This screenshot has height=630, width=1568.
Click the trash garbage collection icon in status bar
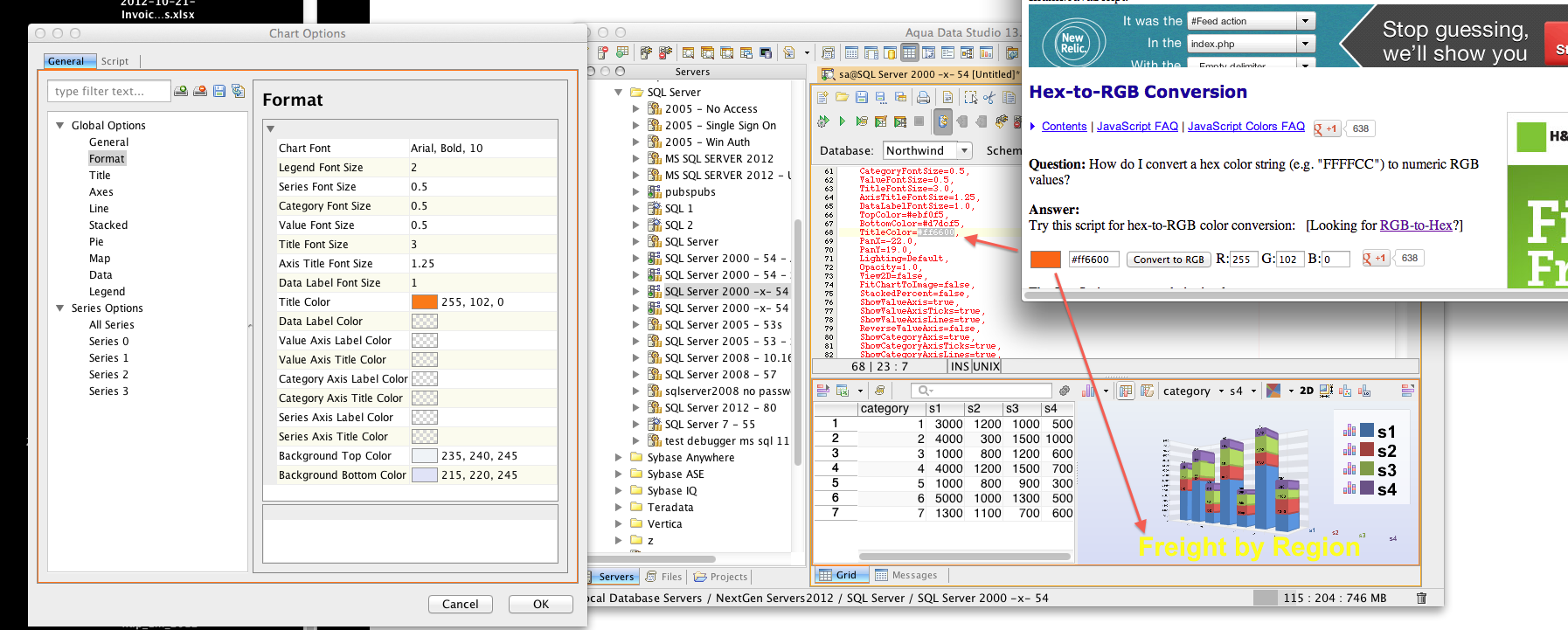[1421, 598]
